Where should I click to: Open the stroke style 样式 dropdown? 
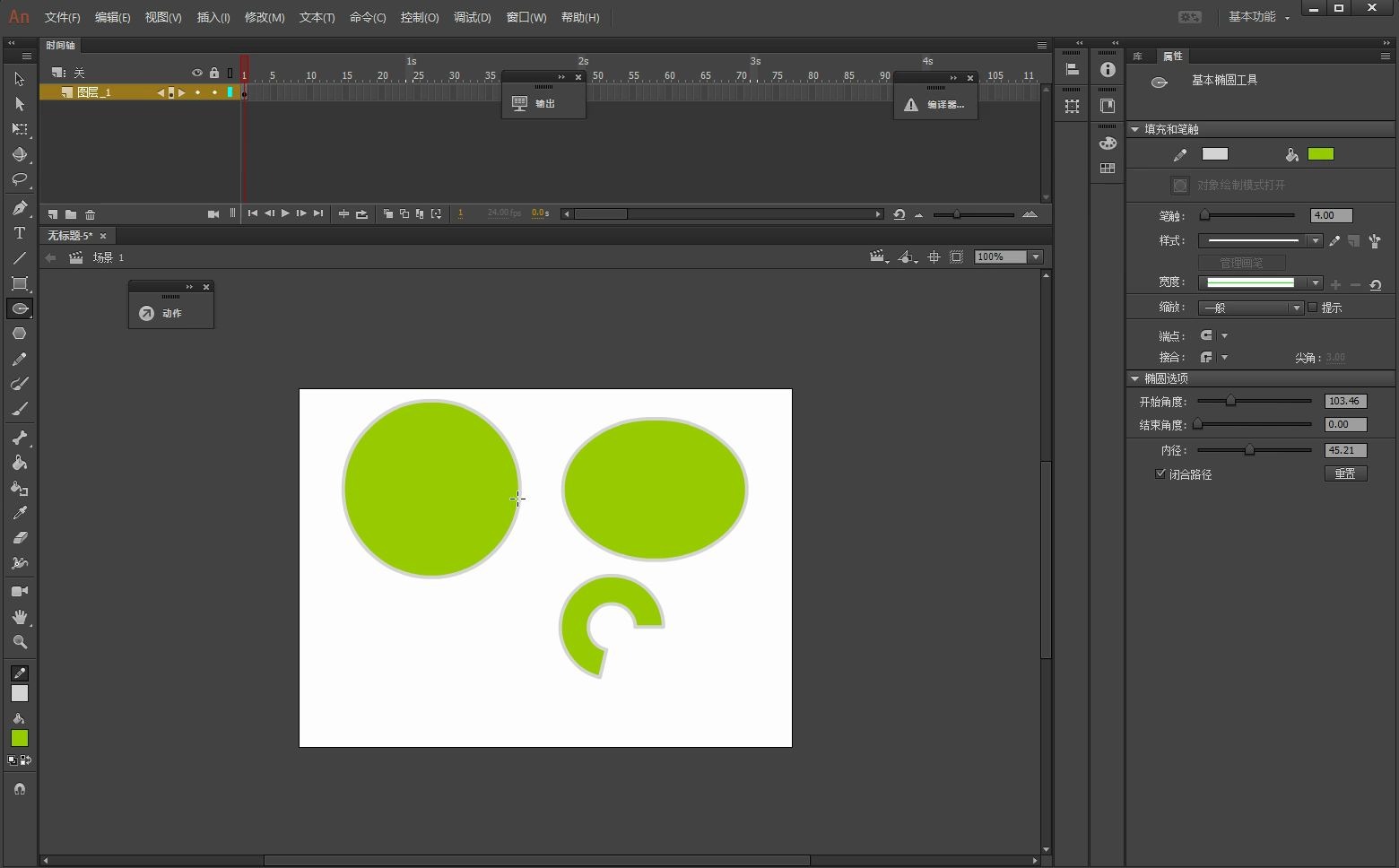(1260, 240)
